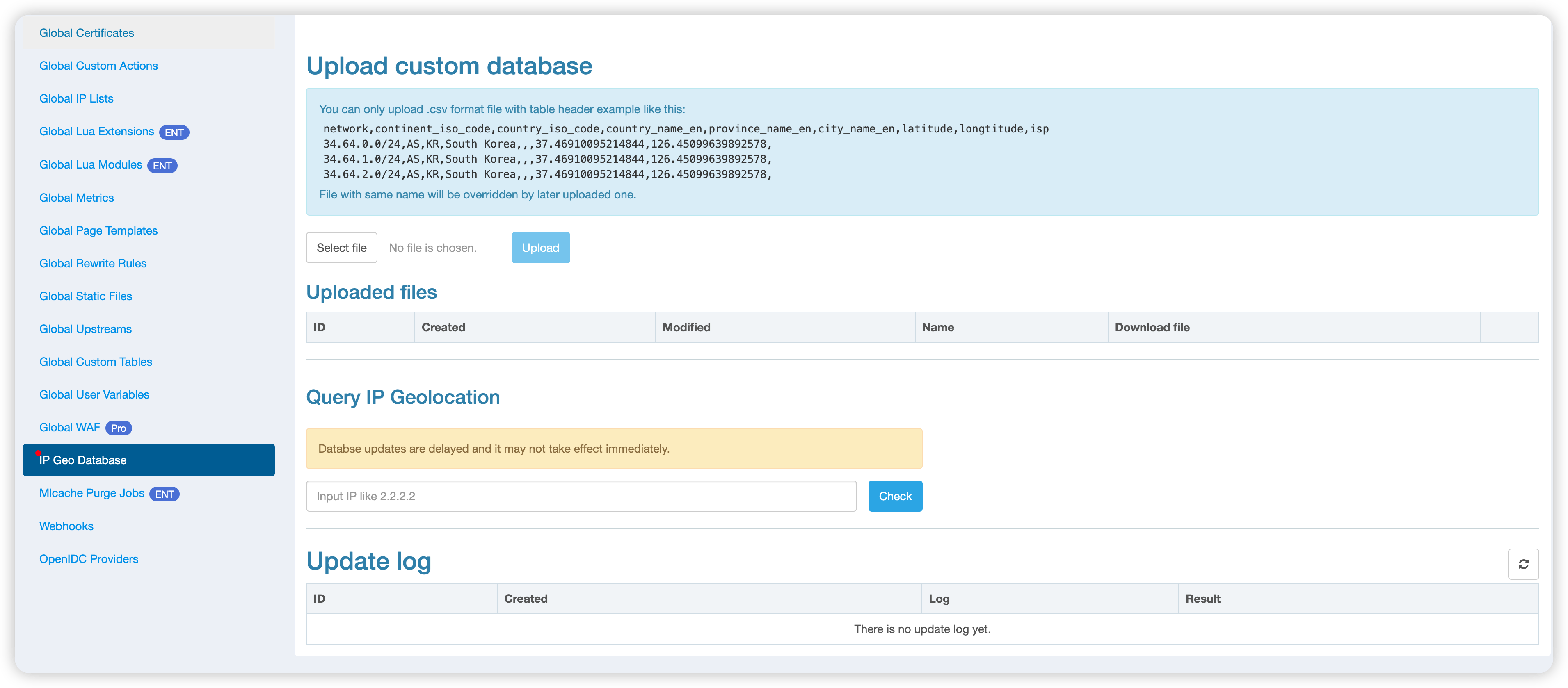
Task: Open the Global Static Files page
Action: point(85,296)
